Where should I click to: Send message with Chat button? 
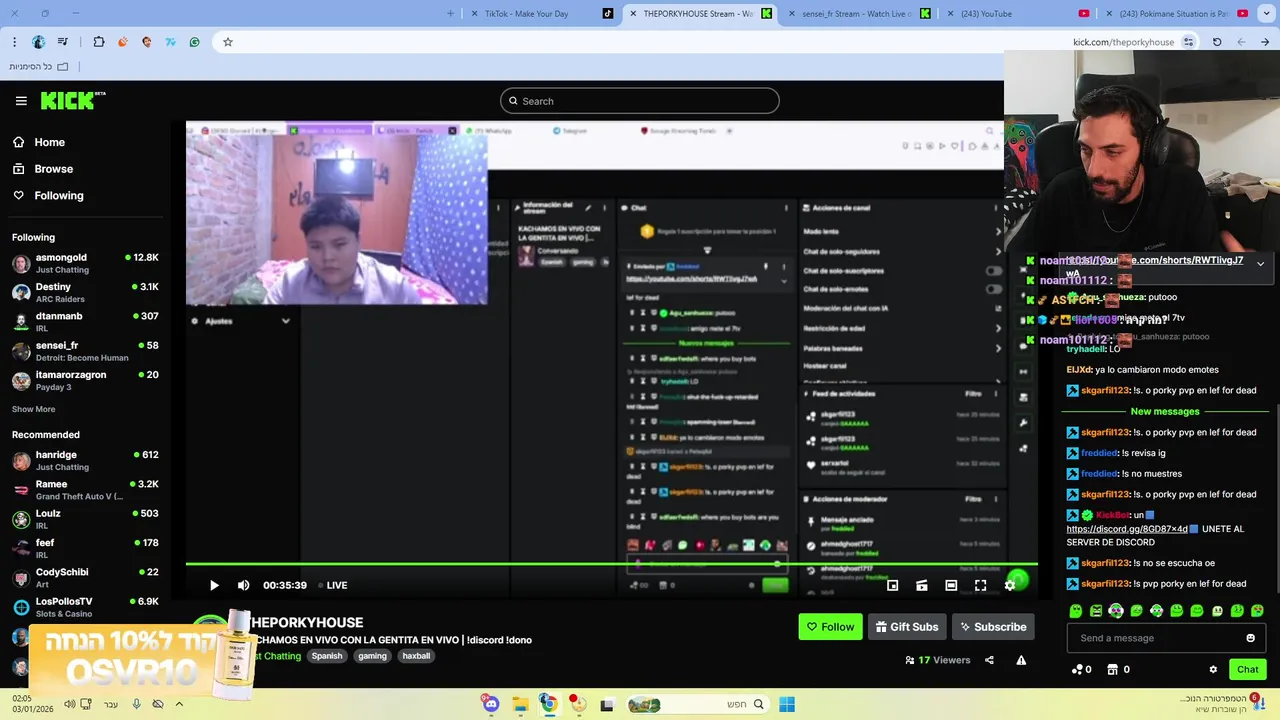point(1247,669)
